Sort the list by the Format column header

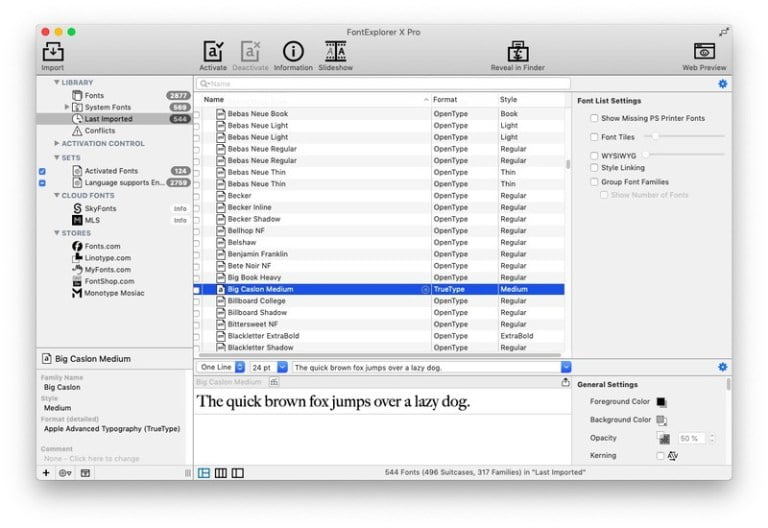point(464,99)
